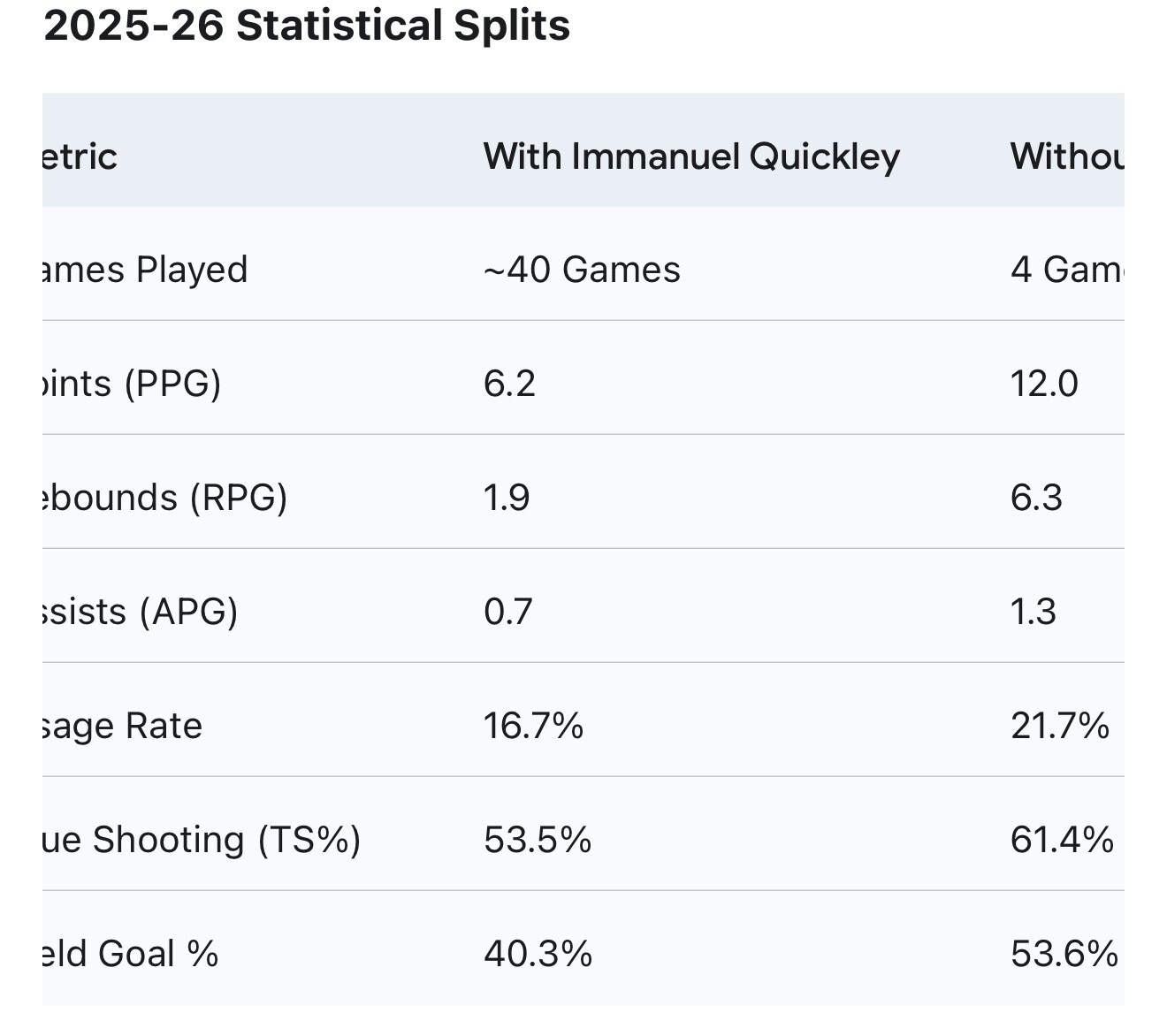The width and height of the screenshot is (1167, 1036).
Task: Select the Rebounds (RPG) row label
Action: 164,498
